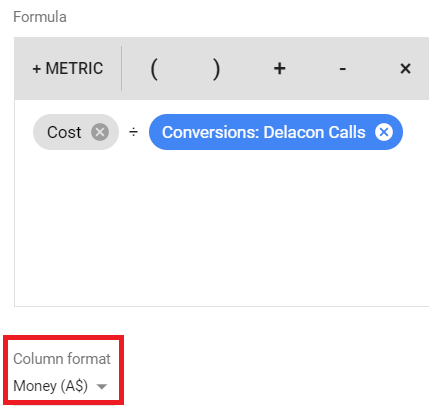The height and width of the screenshot is (409, 429).
Task: Click the divider line beside + METRIC
Action: tap(122, 68)
